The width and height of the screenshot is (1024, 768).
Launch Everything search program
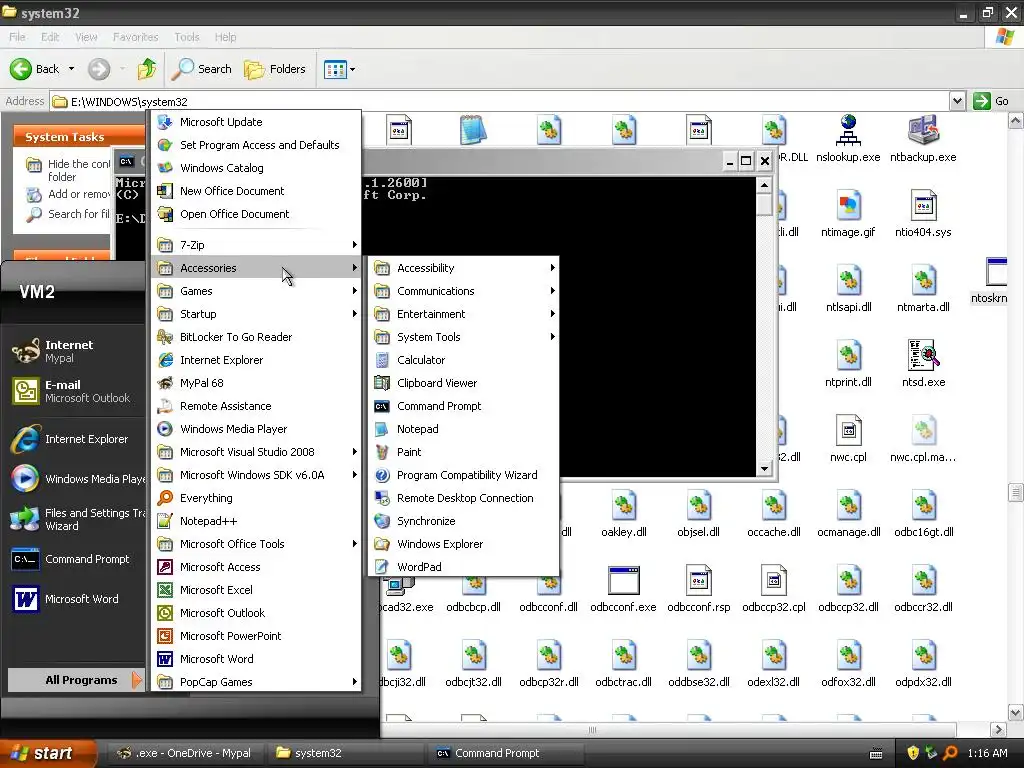coord(256,498)
